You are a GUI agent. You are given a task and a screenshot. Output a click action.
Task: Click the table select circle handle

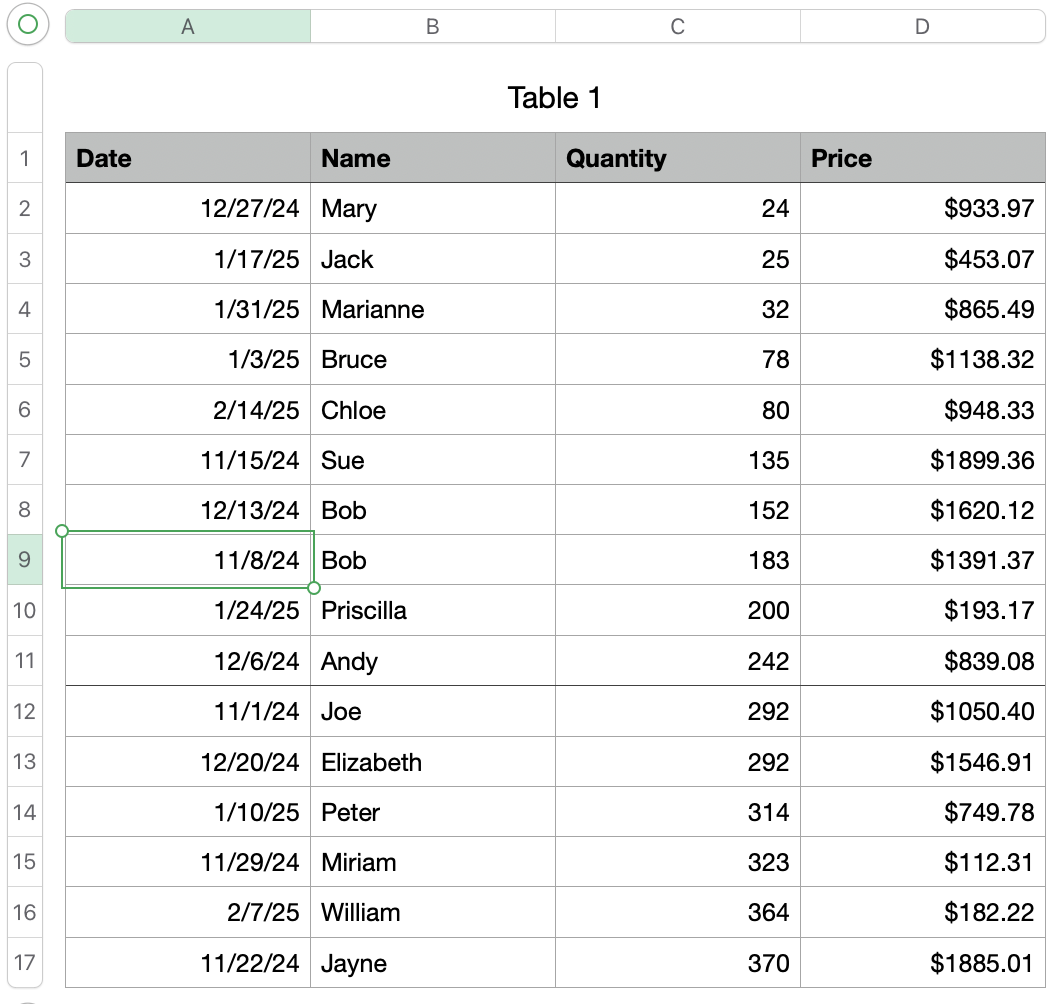click(28, 25)
